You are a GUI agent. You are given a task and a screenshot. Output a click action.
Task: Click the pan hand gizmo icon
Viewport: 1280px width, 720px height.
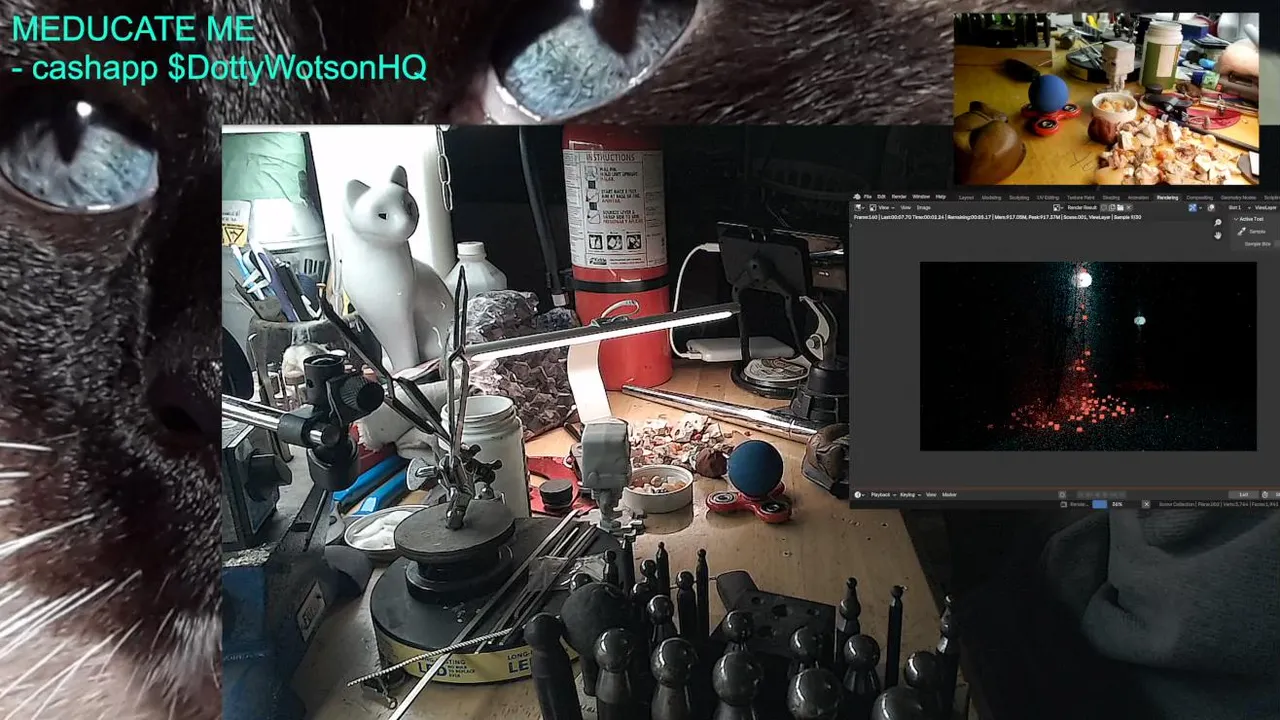[x=1218, y=235]
